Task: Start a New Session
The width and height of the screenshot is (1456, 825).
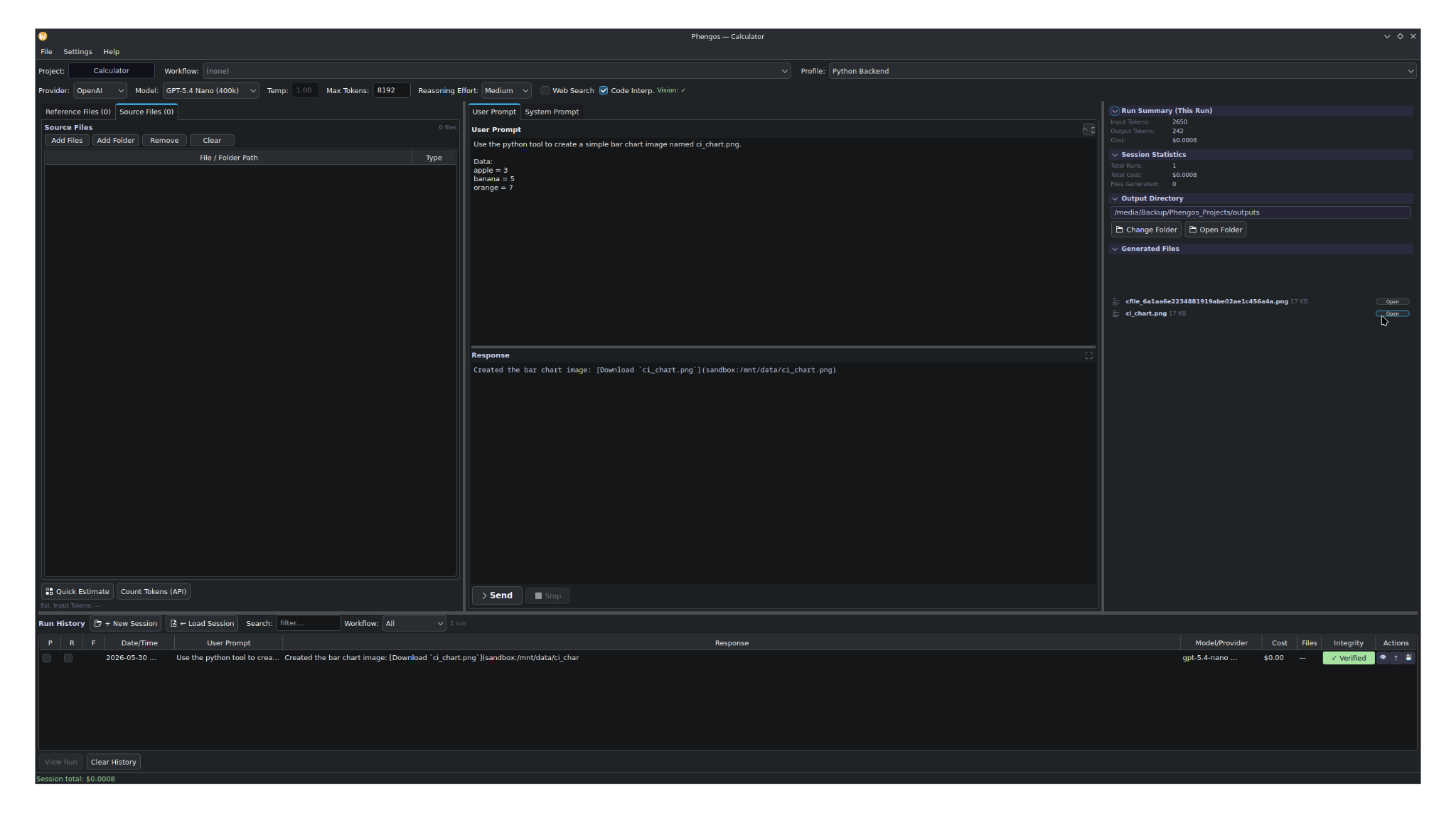Action: click(x=125, y=623)
